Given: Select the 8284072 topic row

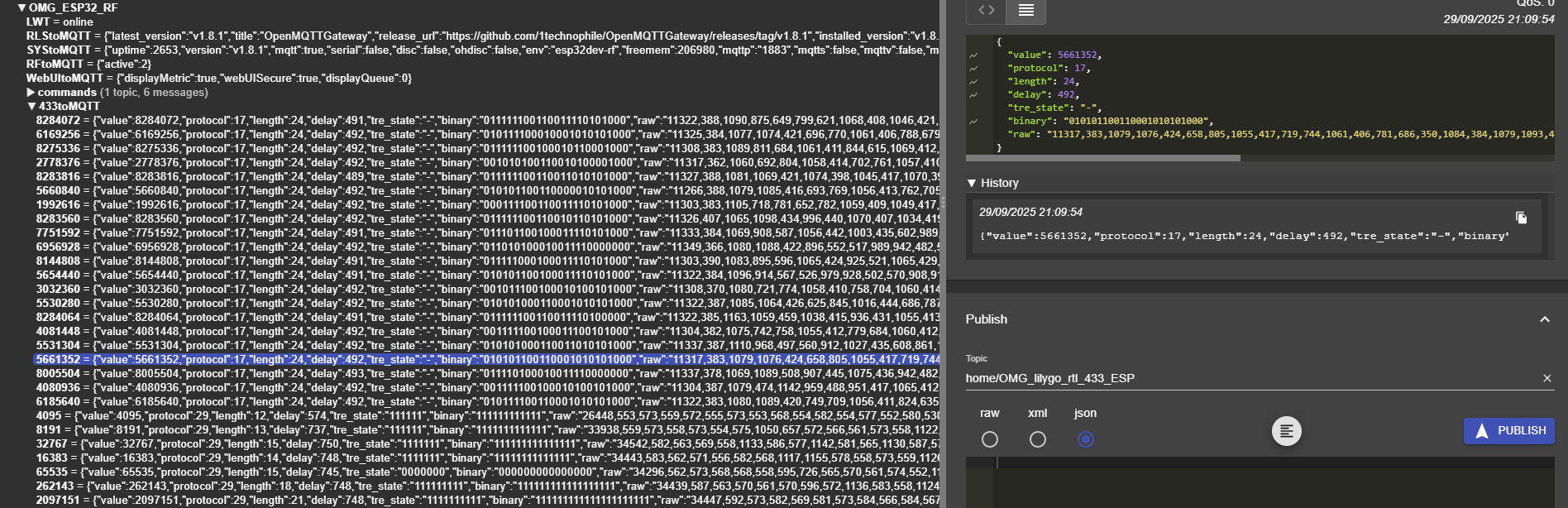Looking at the screenshot, I should (58, 121).
